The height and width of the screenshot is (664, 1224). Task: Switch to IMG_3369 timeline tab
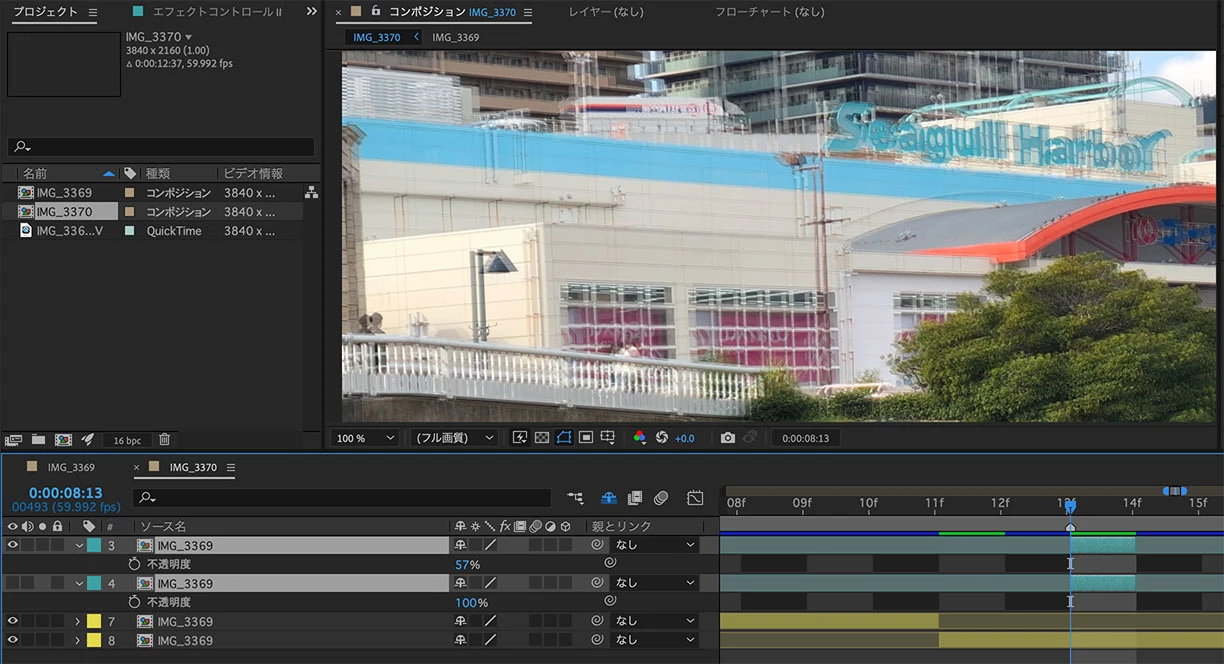tap(71, 467)
